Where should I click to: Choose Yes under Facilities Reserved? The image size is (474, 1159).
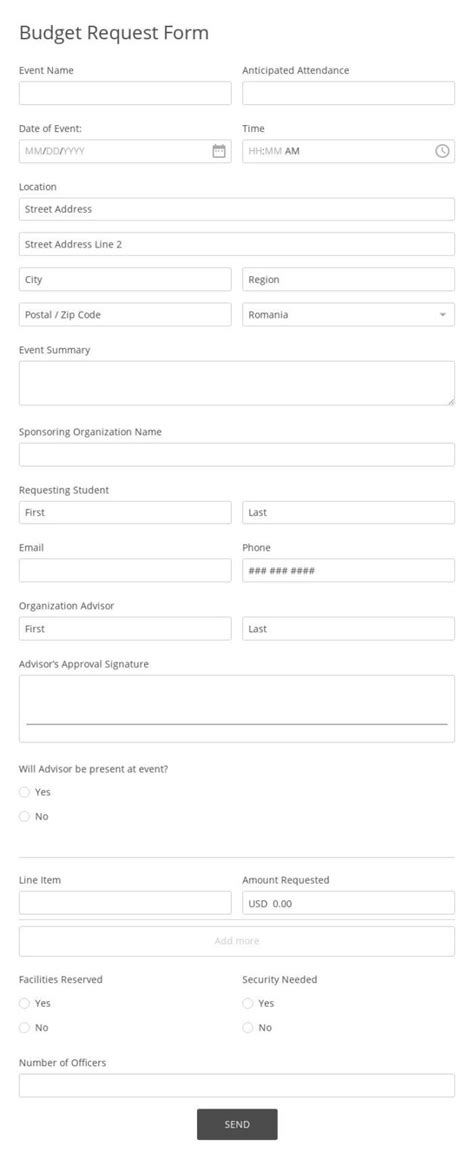24,1004
